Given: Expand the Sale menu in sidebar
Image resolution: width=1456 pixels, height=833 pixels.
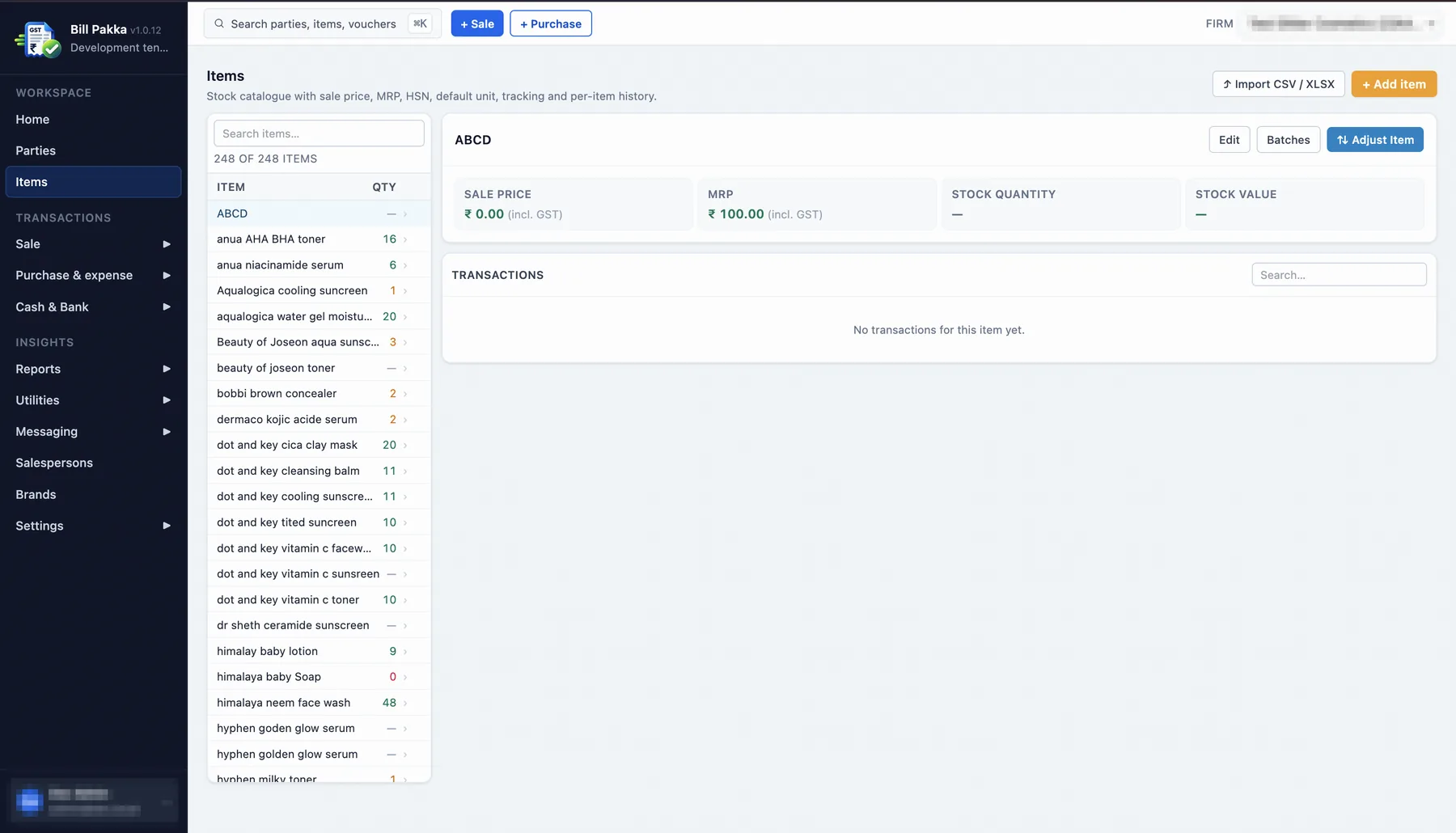Looking at the screenshot, I should click(93, 244).
